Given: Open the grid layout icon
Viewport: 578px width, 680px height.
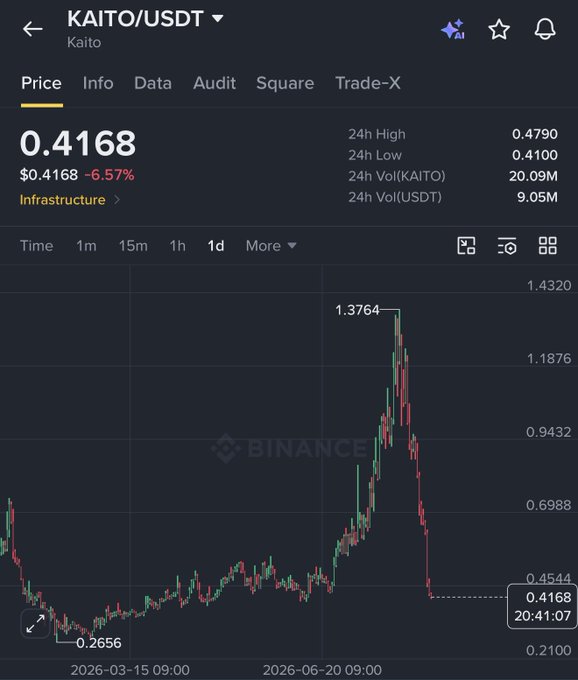Looking at the screenshot, I should pyautogui.click(x=548, y=245).
